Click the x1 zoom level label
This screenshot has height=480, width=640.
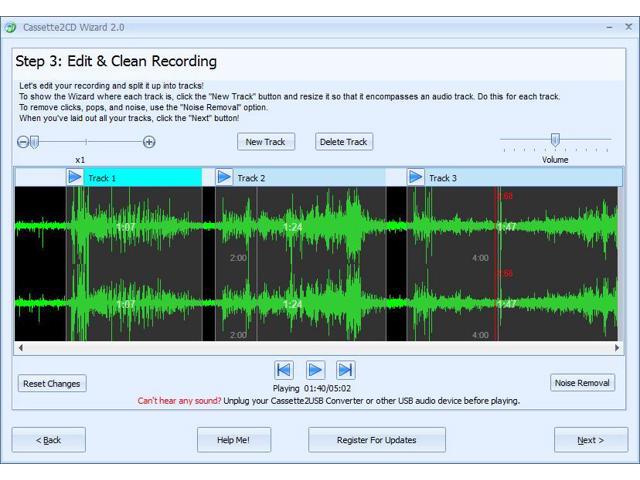point(80,160)
